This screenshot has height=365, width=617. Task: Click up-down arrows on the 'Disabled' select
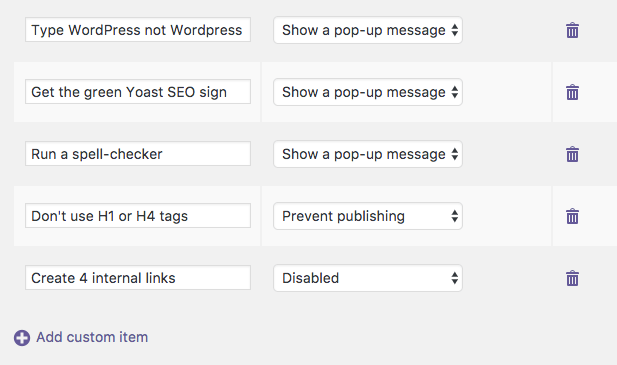point(454,278)
